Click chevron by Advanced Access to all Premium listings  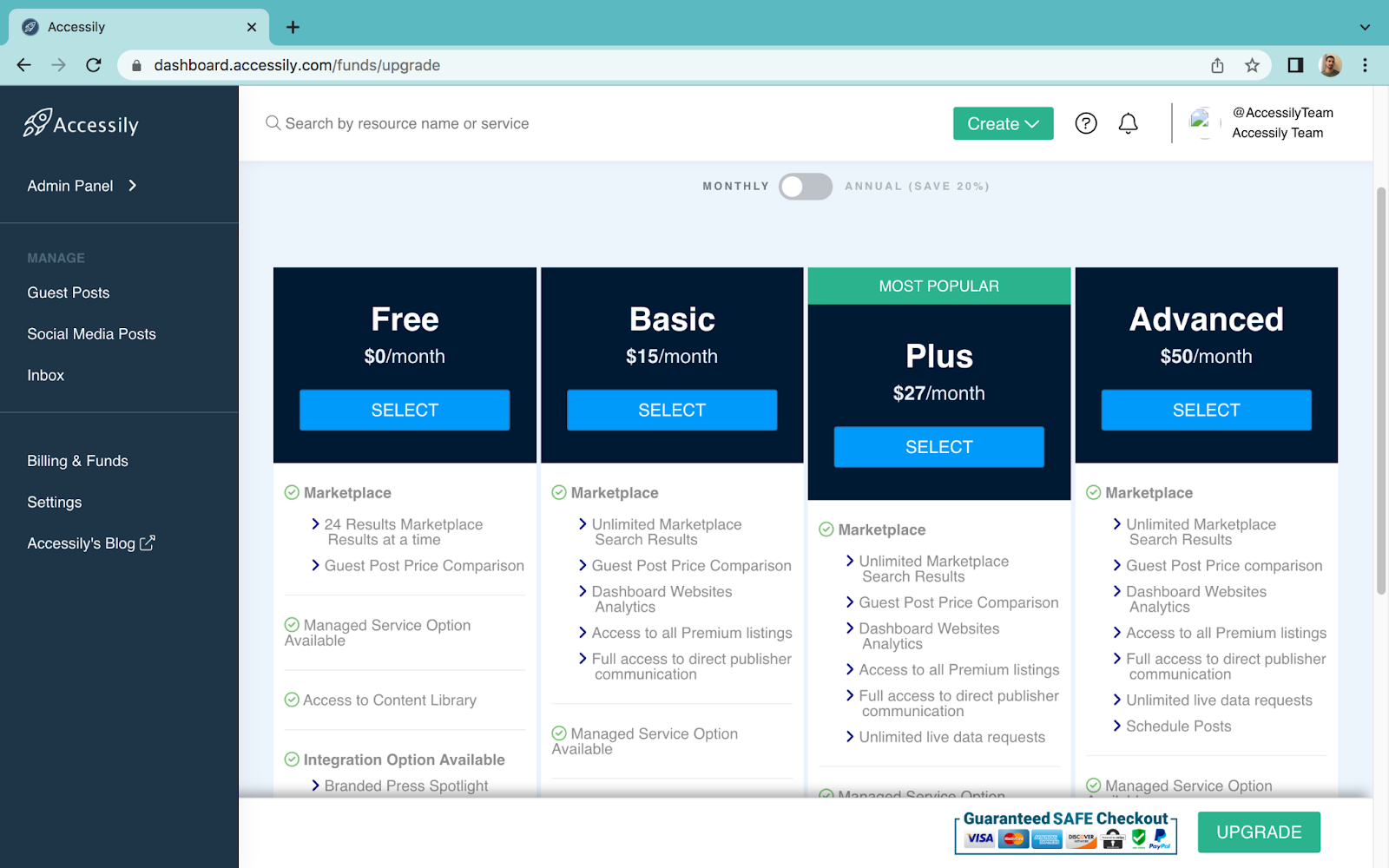pyautogui.click(x=1117, y=633)
